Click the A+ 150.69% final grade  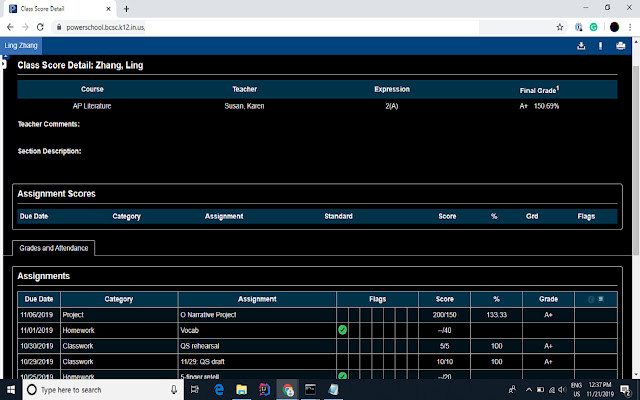[539, 106]
